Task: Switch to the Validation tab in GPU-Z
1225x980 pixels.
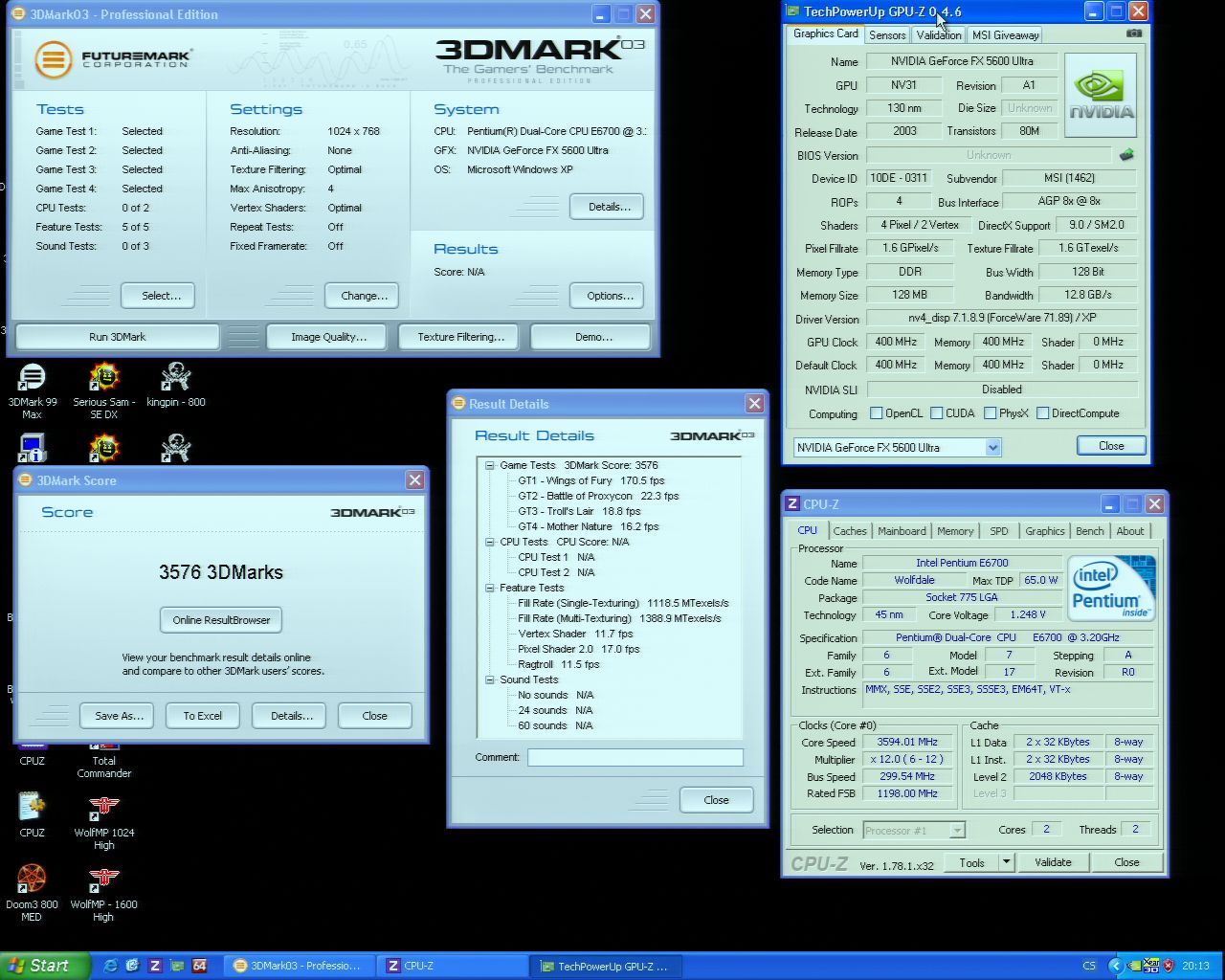Action: tap(938, 34)
